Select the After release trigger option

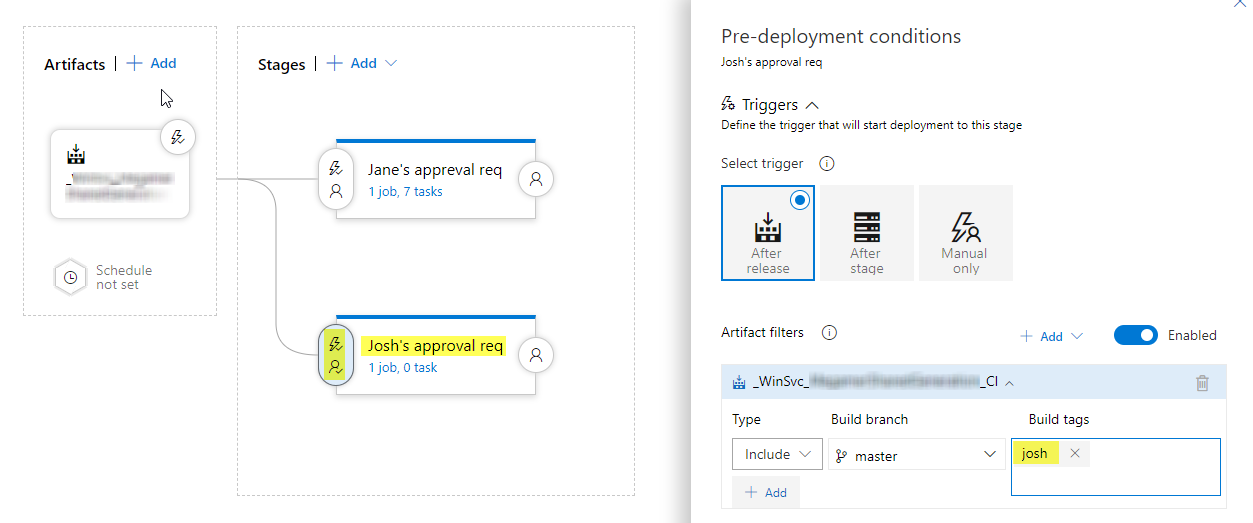[x=767, y=233]
